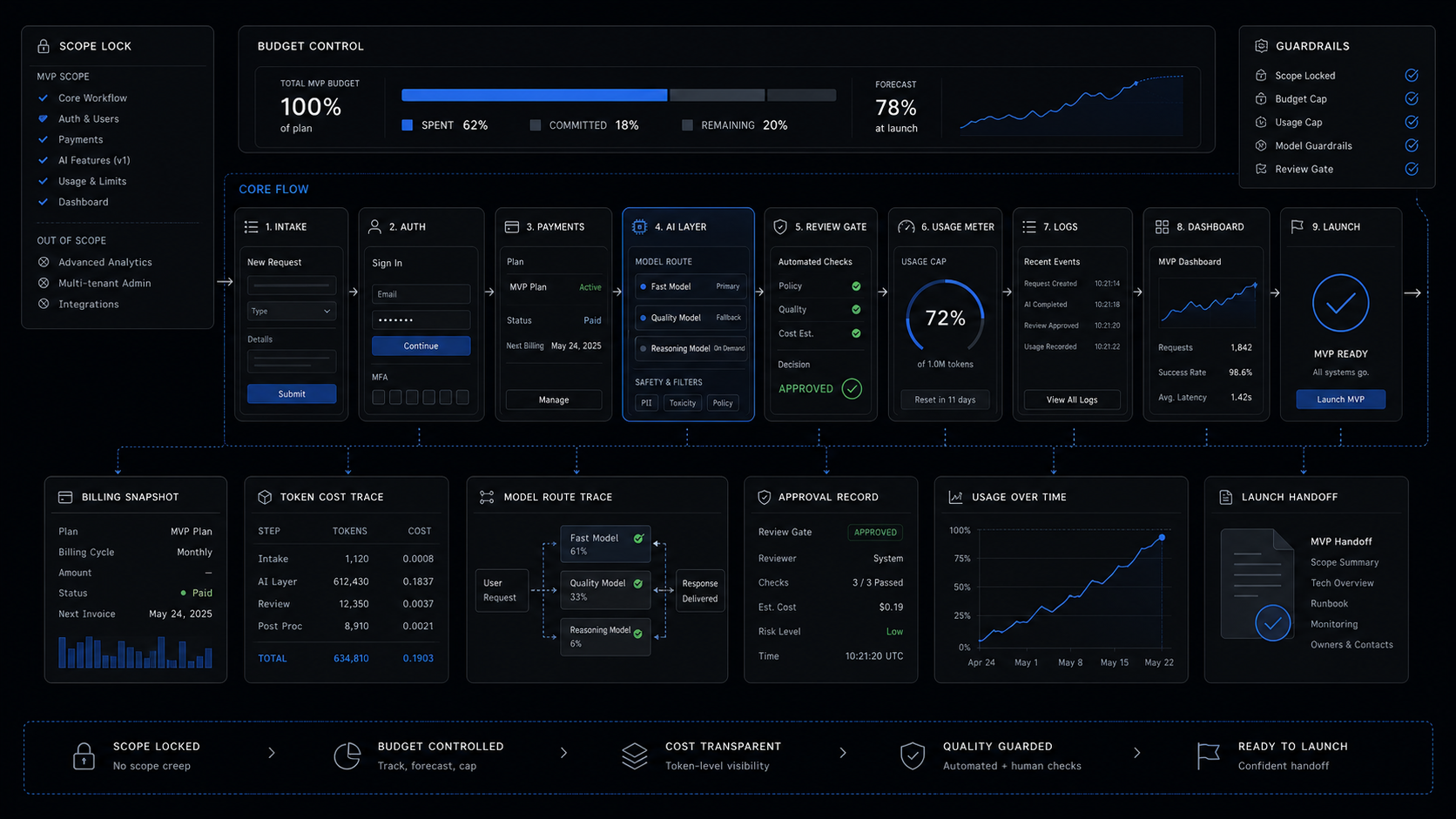
Task: Click the Continue sign-in button
Action: [x=421, y=346]
